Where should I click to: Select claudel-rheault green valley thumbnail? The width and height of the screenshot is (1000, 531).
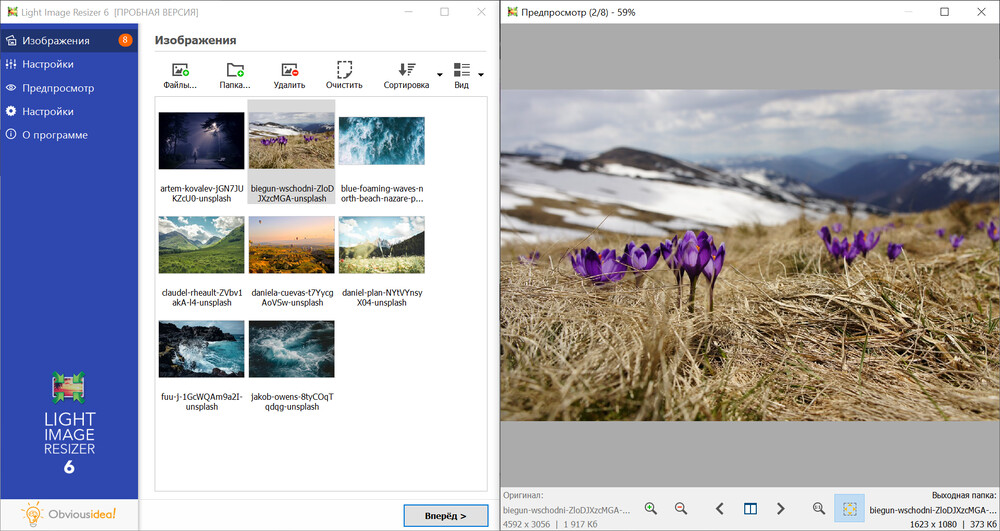(201, 245)
